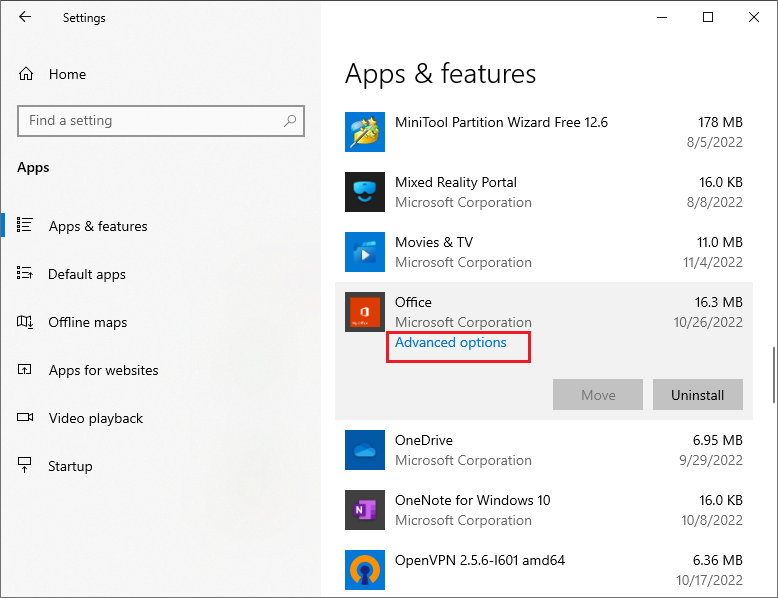778x598 pixels.
Task: Click the Settings window title
Action: [x=84, y=18]
